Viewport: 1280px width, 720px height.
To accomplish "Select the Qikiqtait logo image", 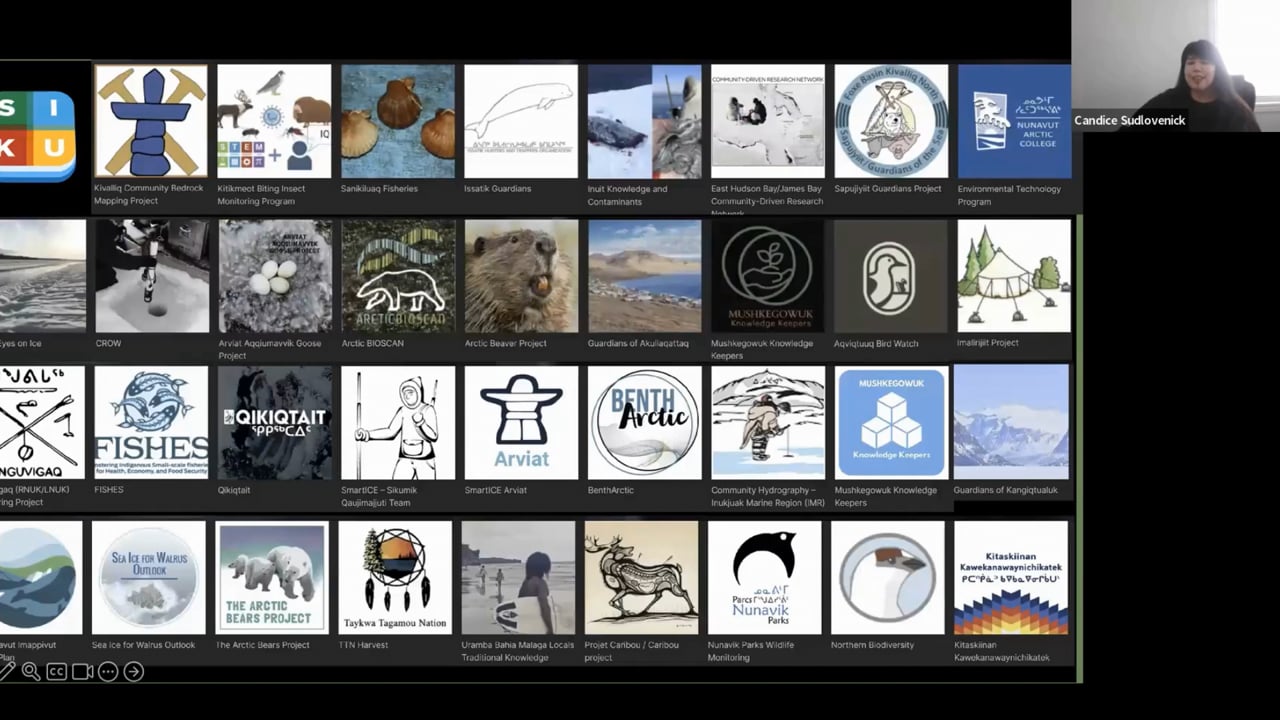I will coord(275,422).
